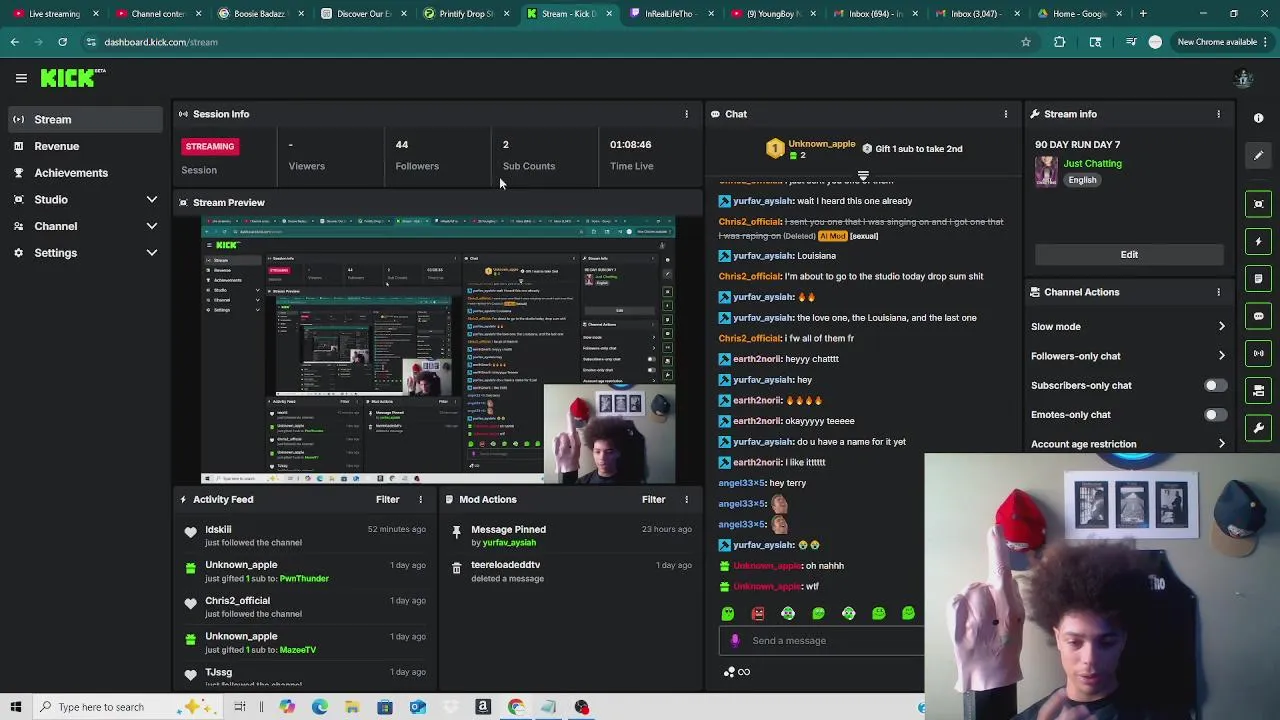Open the Mod Actions Filter dropdown
Viewport: 1280px width, 720px height.
click(653, 499)
